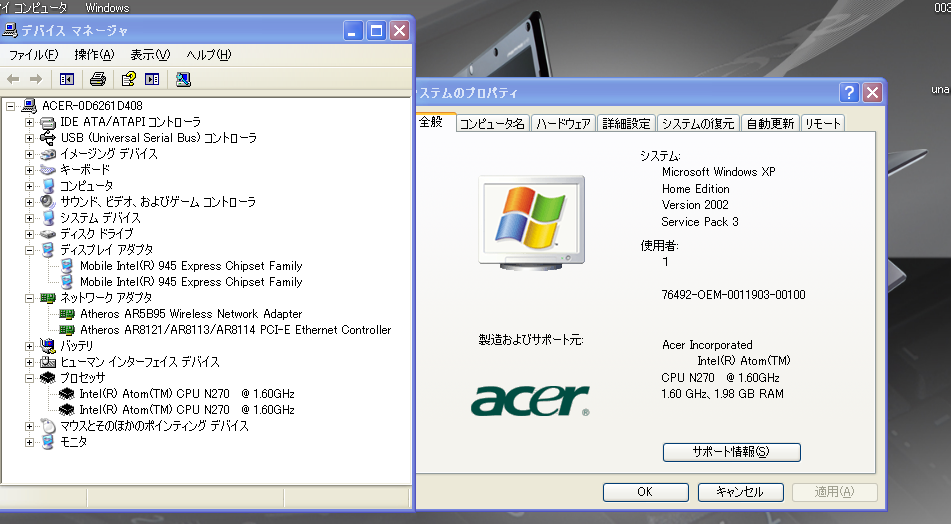Viewport: 951px width, 524px height.
Task: Select the バッテリ category icon
Action: [48, 346]
